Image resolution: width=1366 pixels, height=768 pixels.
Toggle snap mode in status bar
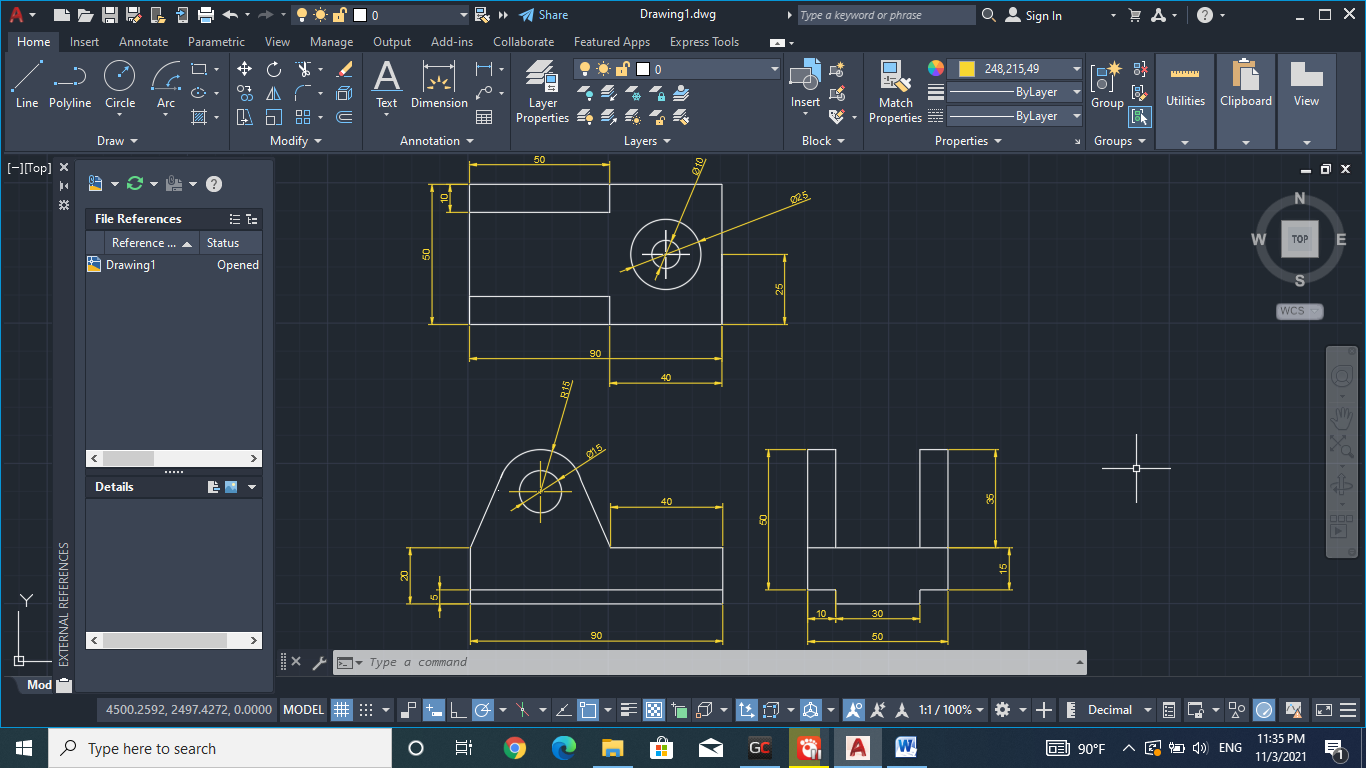(x=366, y=710)
